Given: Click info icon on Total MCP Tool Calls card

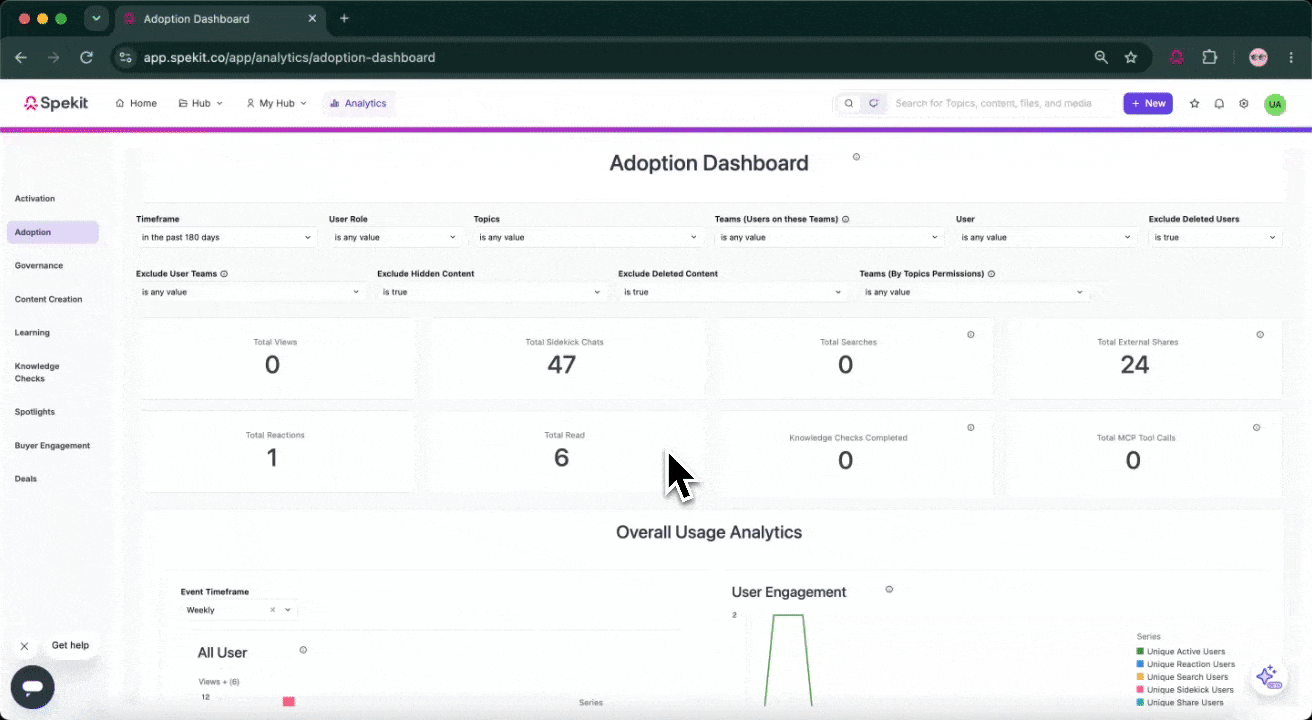Looking at the screenshot, I should click(1257, 428).
